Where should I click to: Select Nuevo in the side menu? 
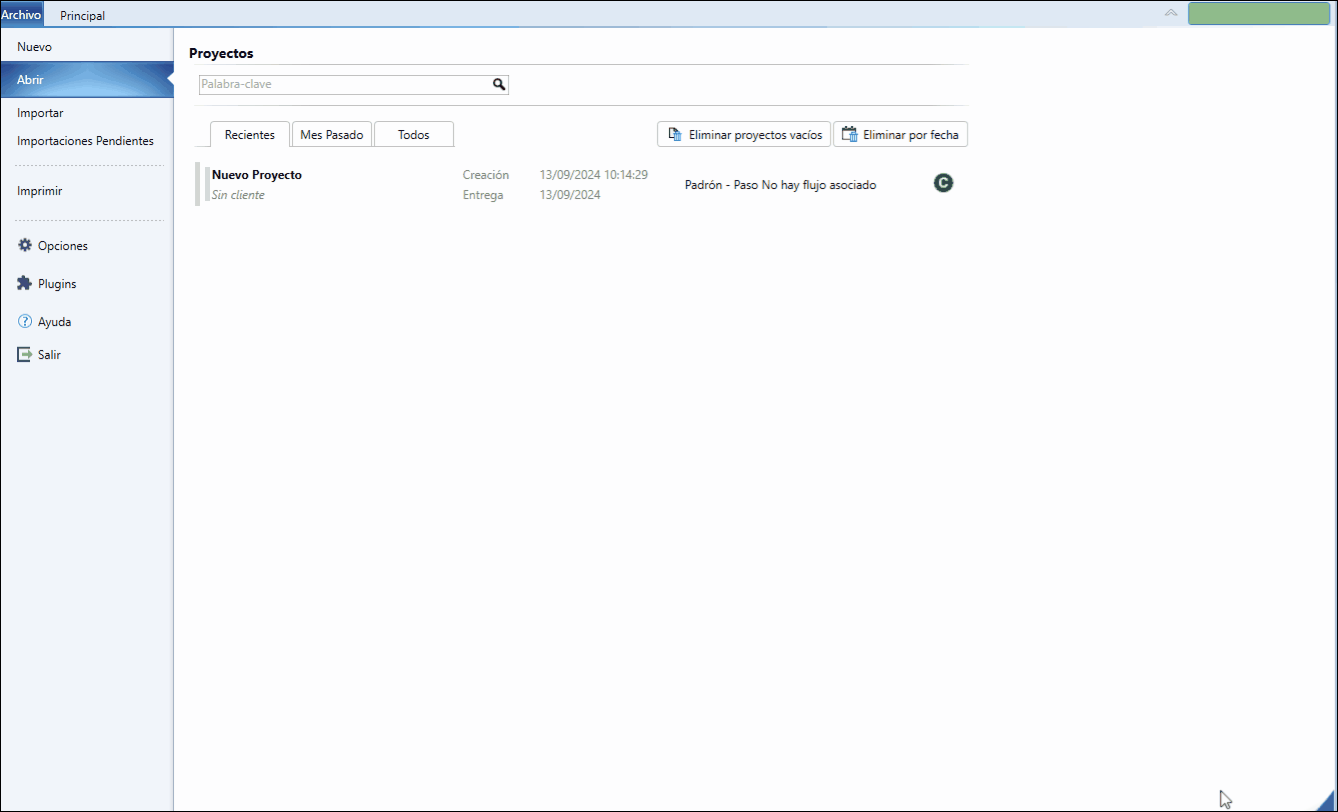coord(87,47)
